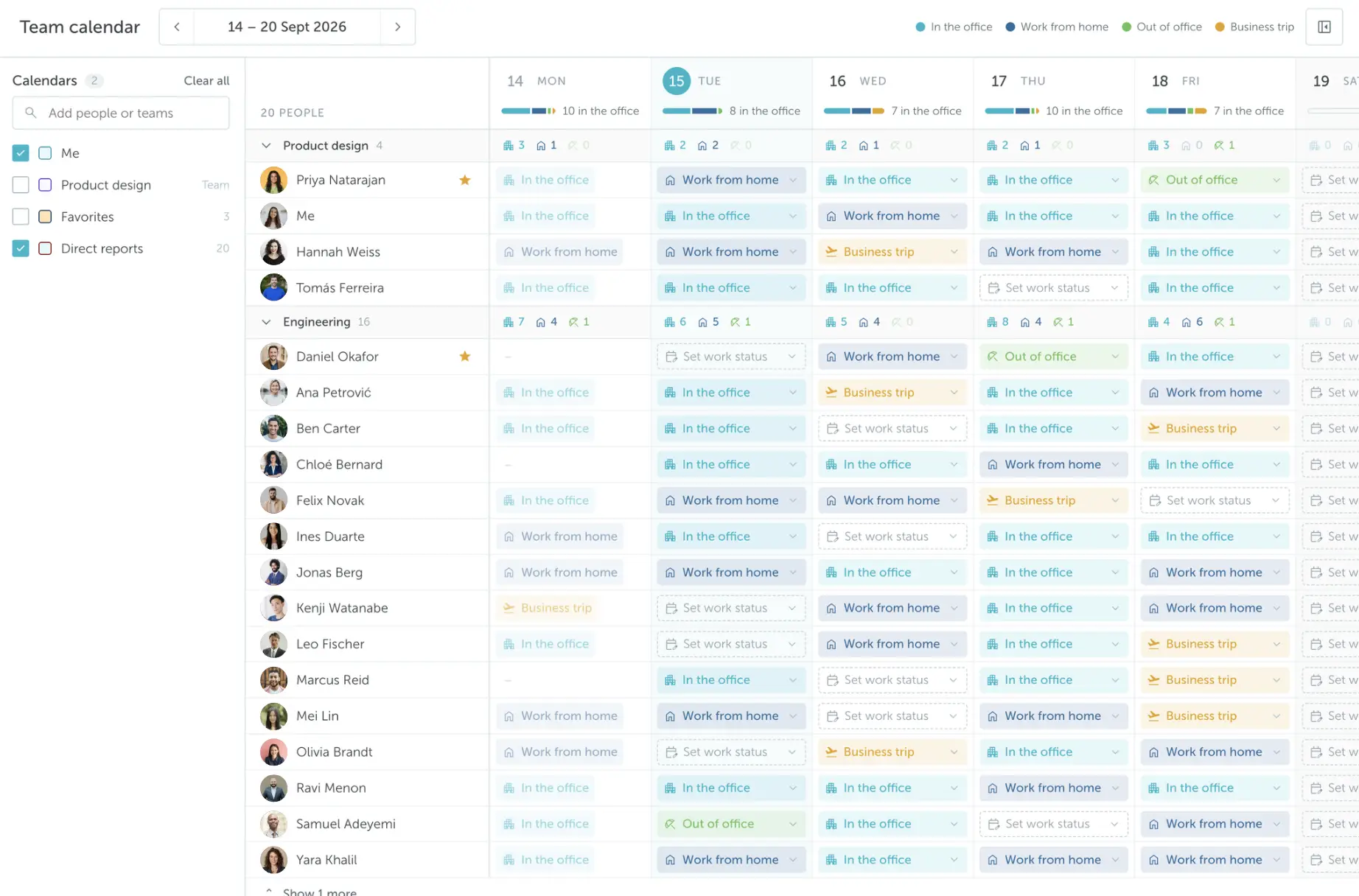Check the Favorites calendar checkbox

point(21,217)
